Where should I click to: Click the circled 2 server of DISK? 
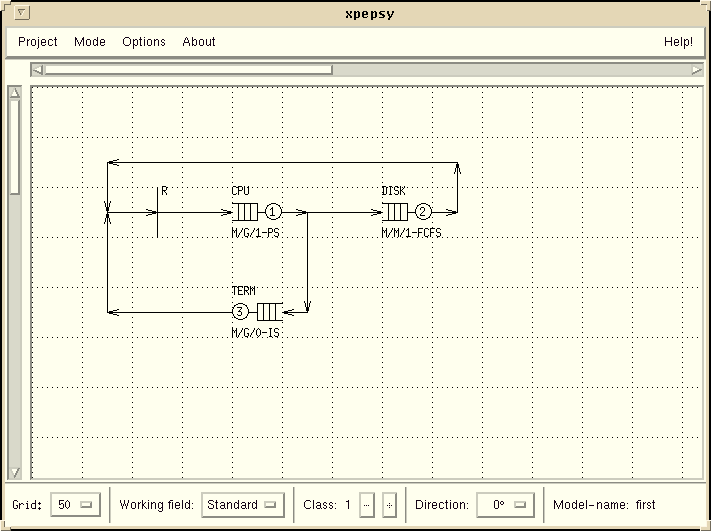point(423,212)
